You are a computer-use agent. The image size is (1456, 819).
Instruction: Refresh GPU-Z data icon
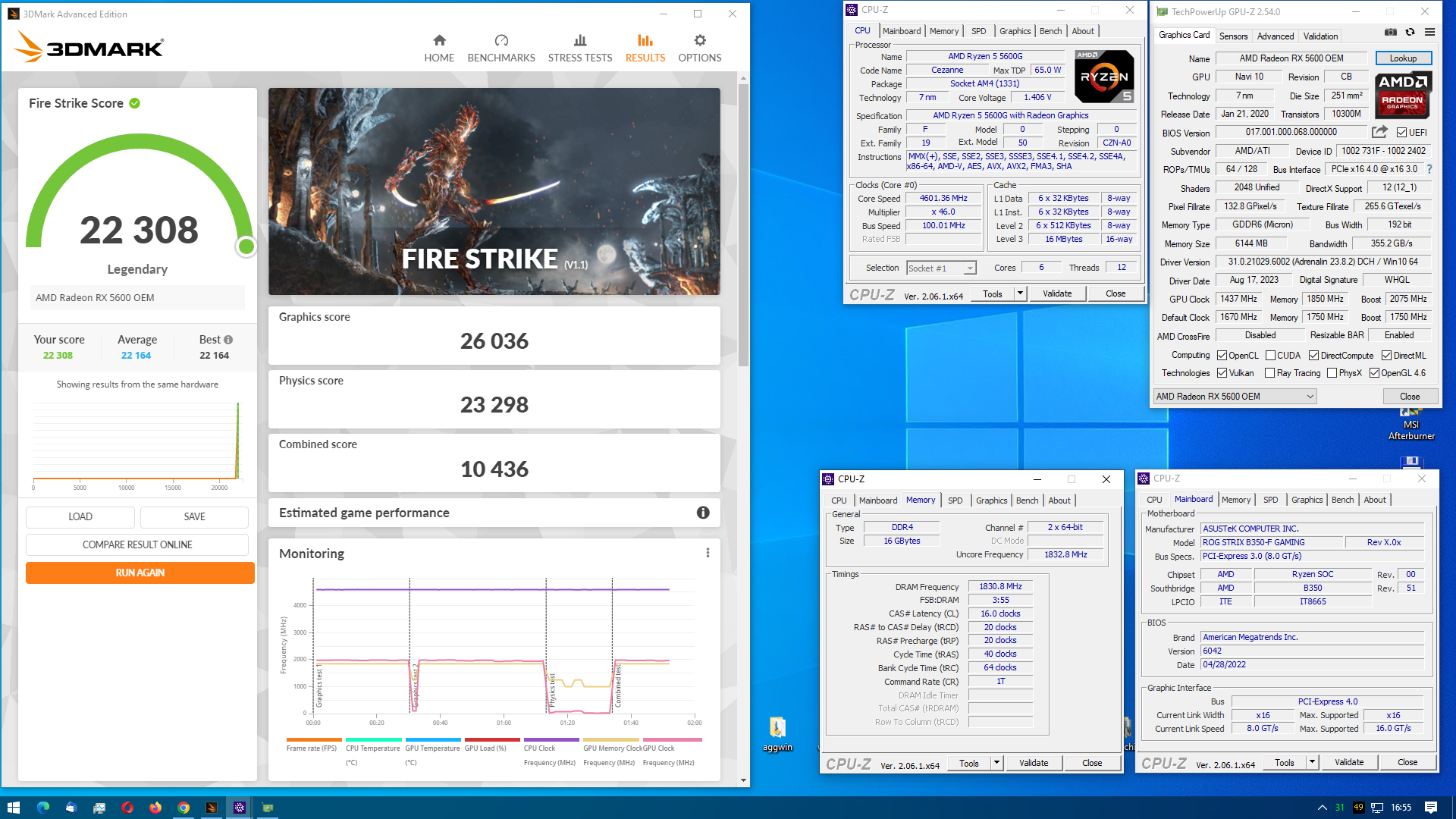click(x=1410, y=32)
